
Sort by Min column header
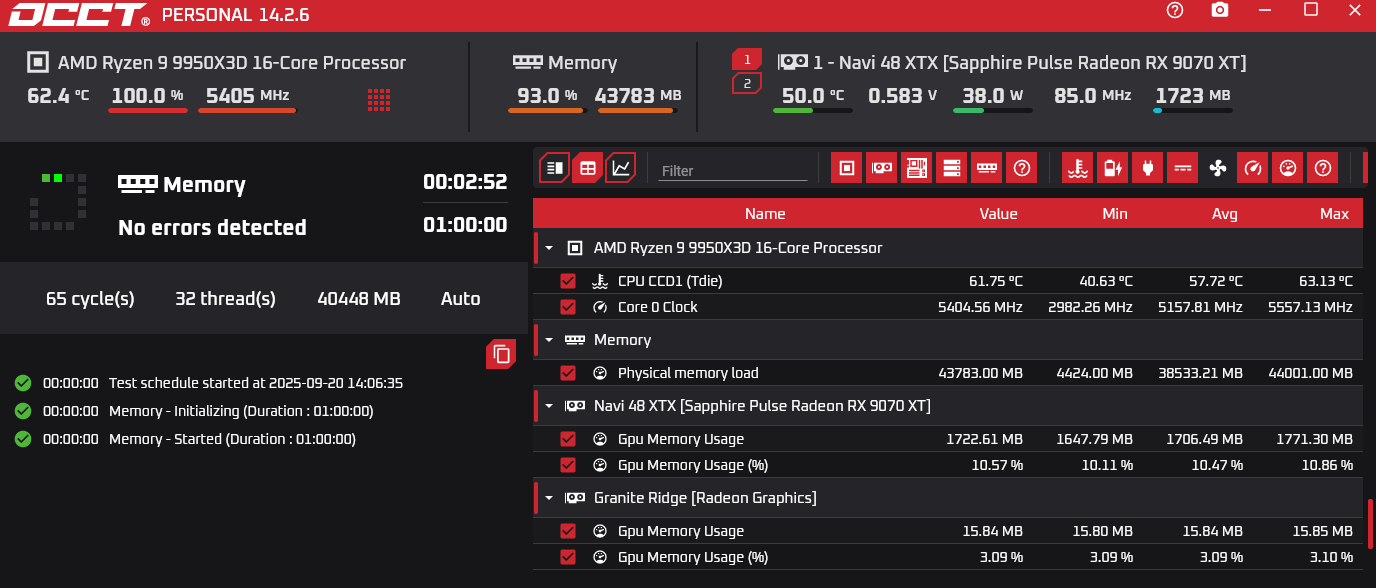(x=1114, y=213)
